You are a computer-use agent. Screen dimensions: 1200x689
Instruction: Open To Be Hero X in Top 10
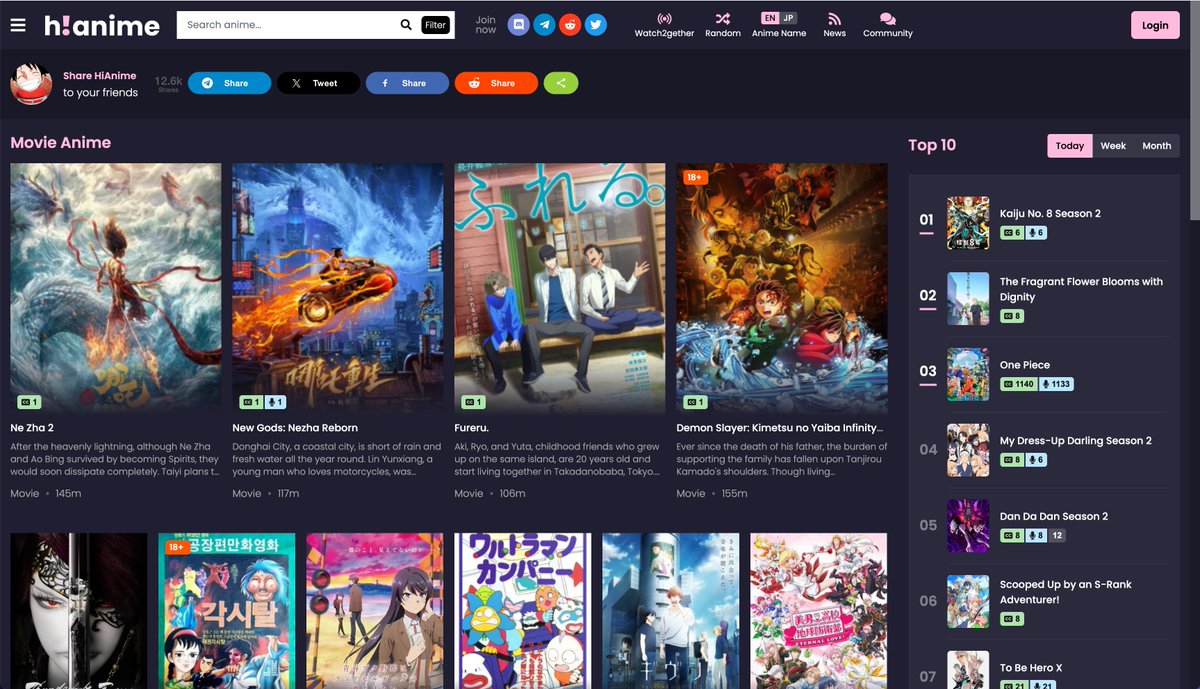coord(1031,668)
